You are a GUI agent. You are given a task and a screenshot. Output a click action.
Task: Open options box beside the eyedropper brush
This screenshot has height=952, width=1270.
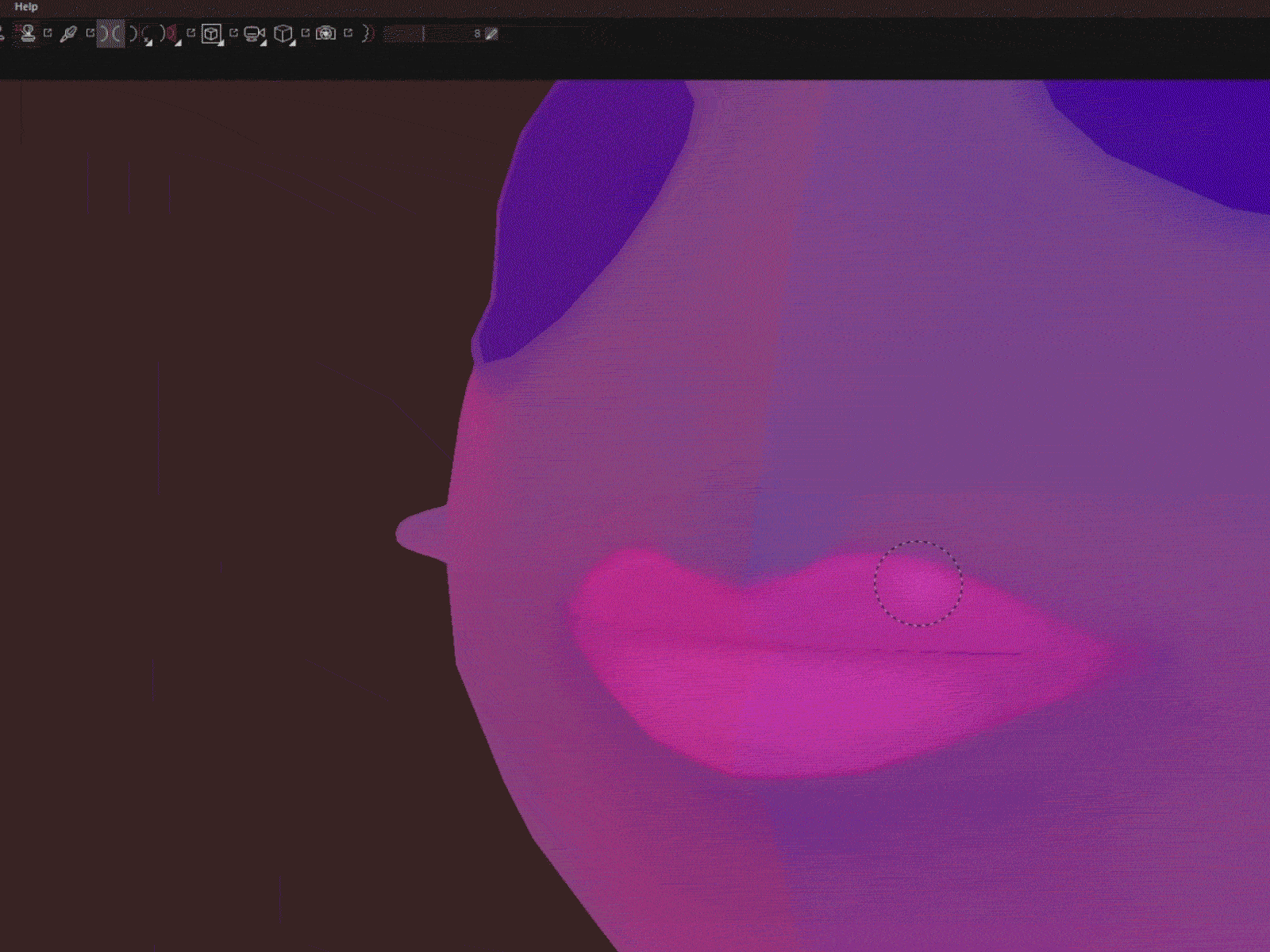pyautogui.click(x=90, y=33)
